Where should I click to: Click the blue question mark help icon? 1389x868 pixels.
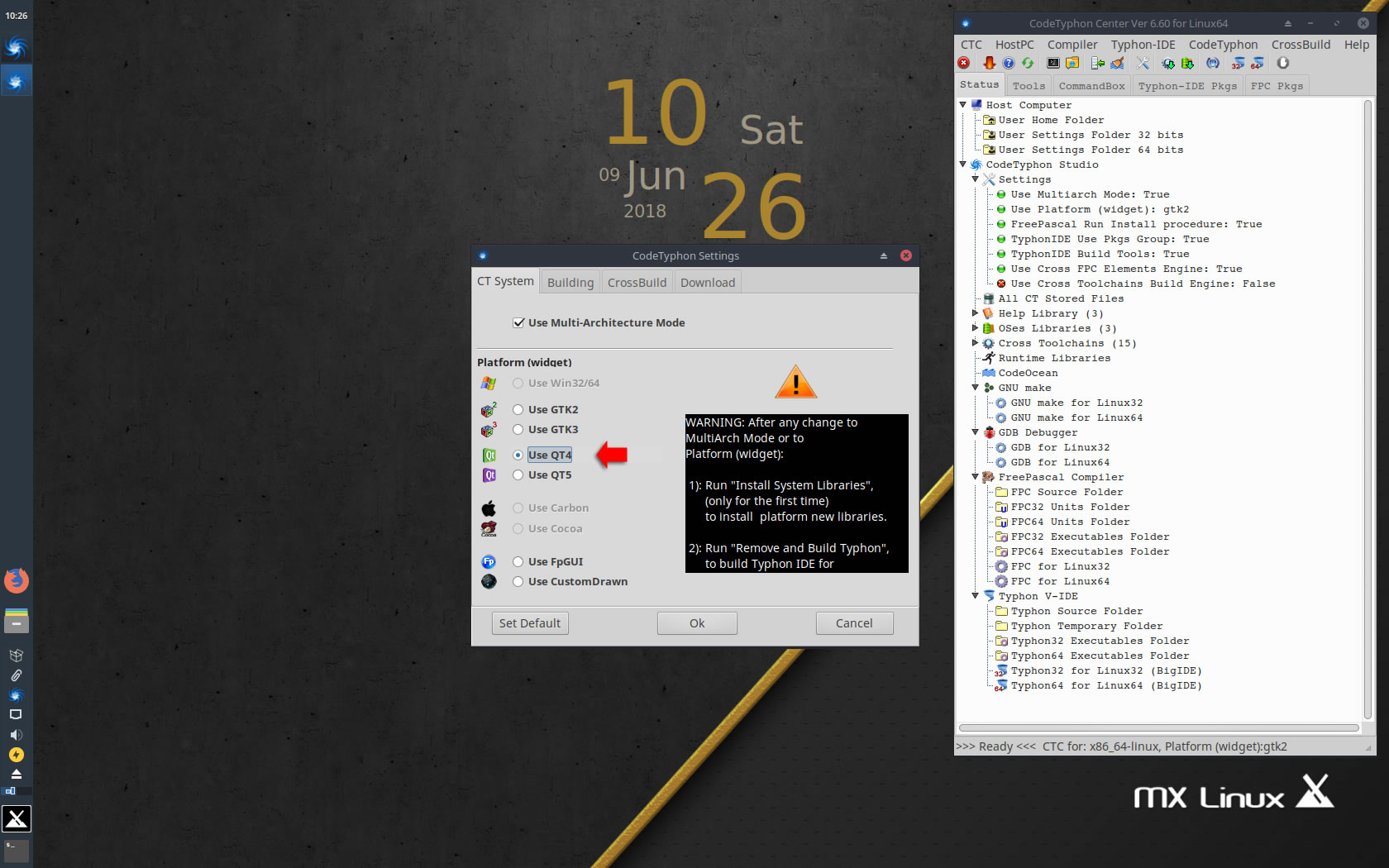1009,63
